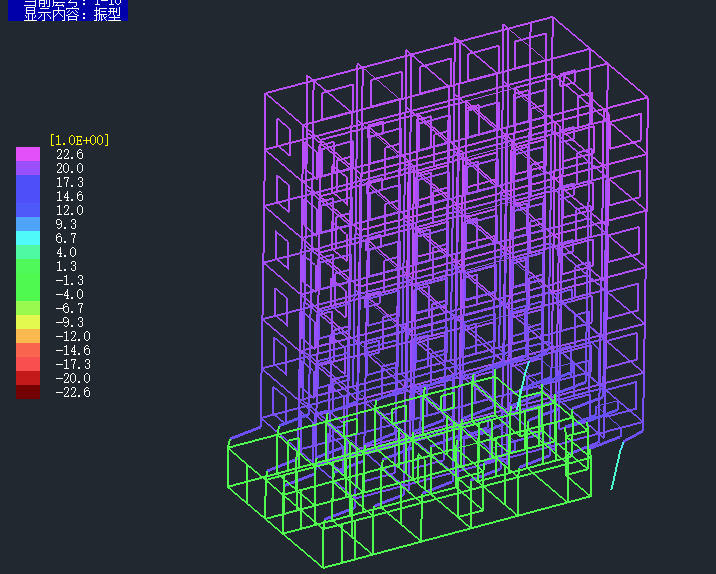Click the teal 4.0 legend swatch
Screen dimensions: 716x574
click(27, 252)
